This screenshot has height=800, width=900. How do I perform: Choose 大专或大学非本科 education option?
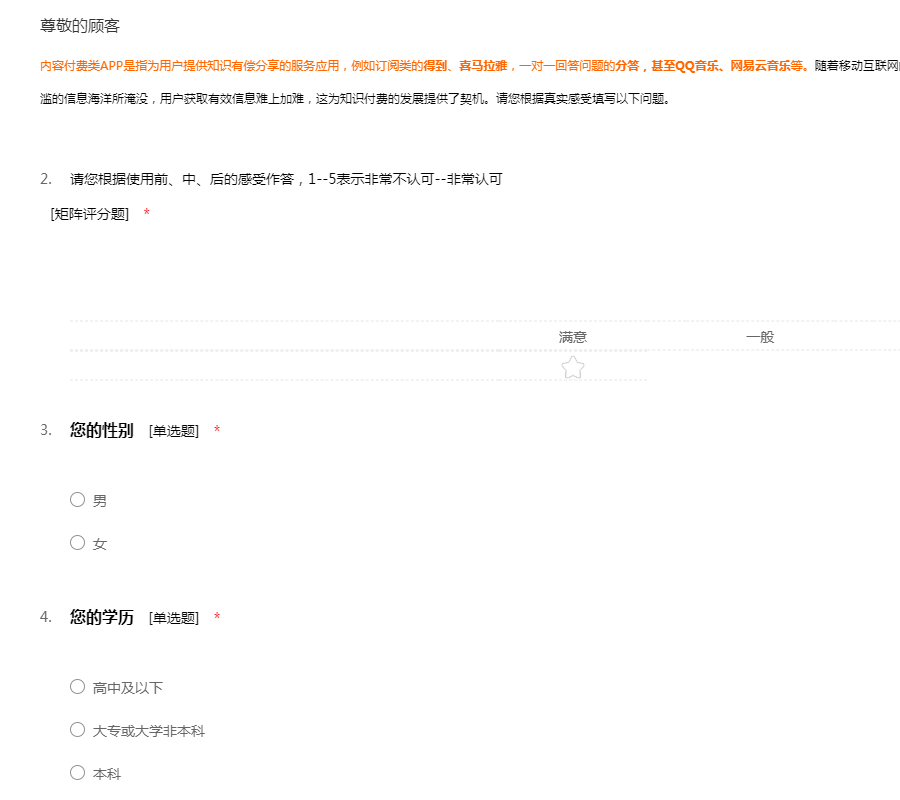point(78,730)
